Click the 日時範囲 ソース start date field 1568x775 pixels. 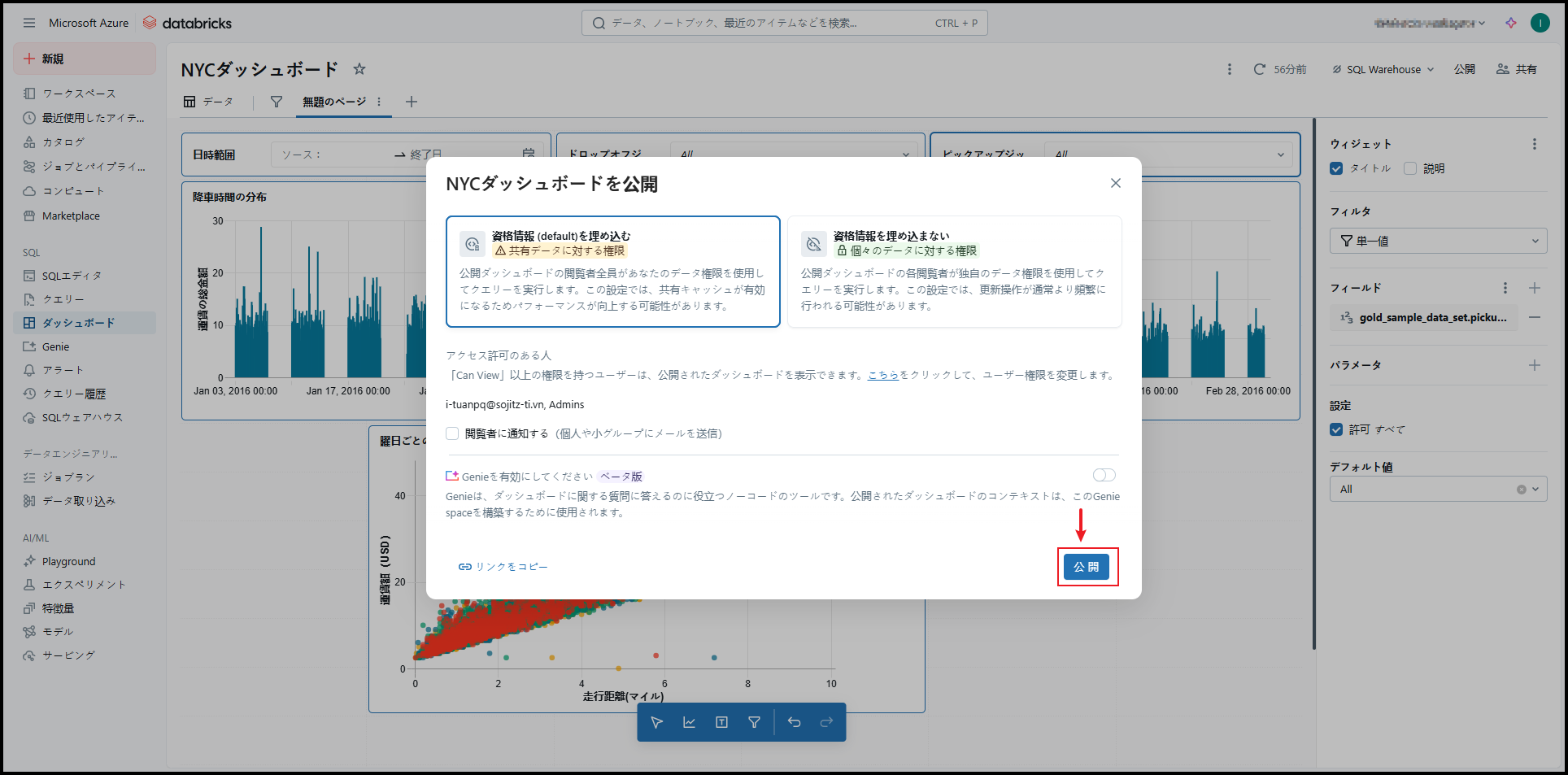click(x=333, y=155)
